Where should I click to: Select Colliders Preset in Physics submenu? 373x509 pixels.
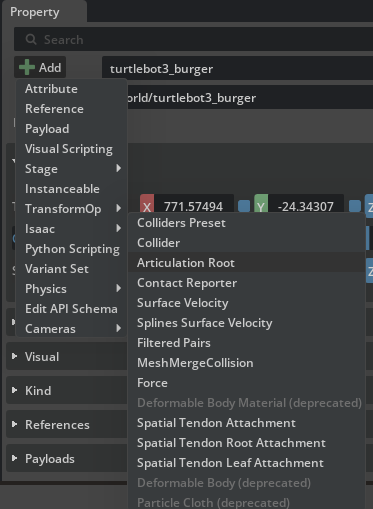click(246, 223)
